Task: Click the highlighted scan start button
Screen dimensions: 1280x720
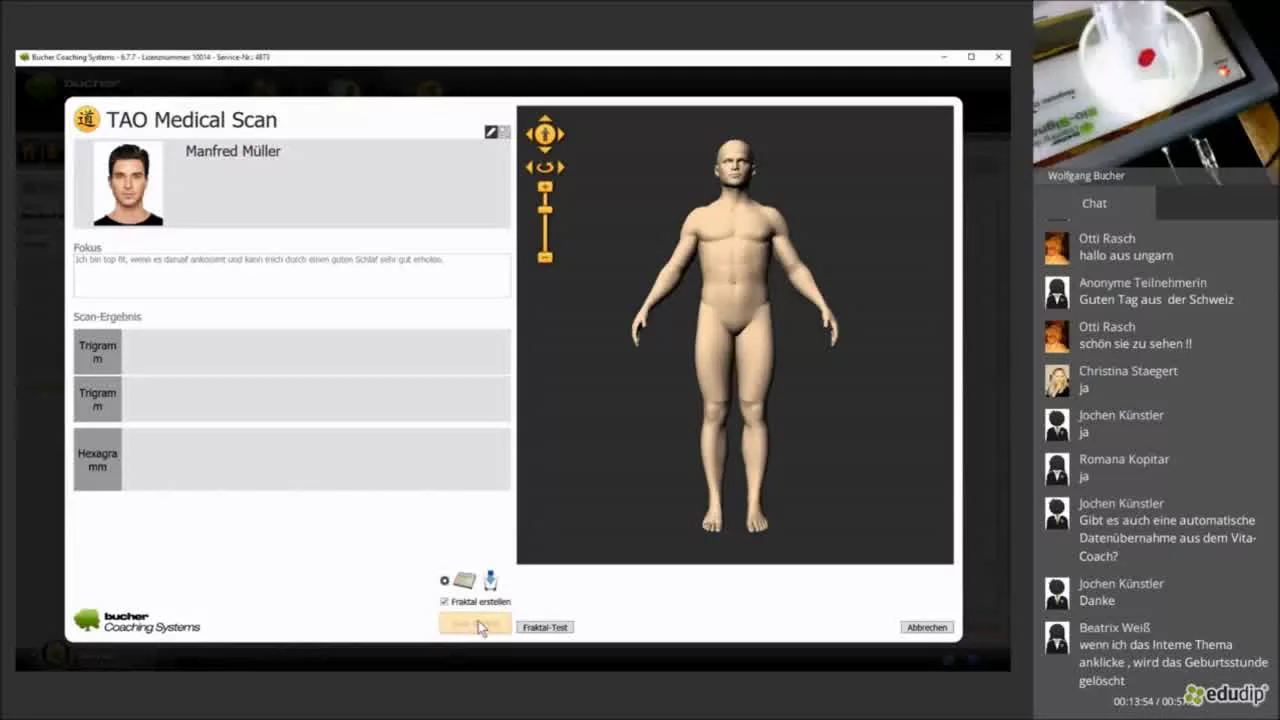Action: (x=475, y=625)
